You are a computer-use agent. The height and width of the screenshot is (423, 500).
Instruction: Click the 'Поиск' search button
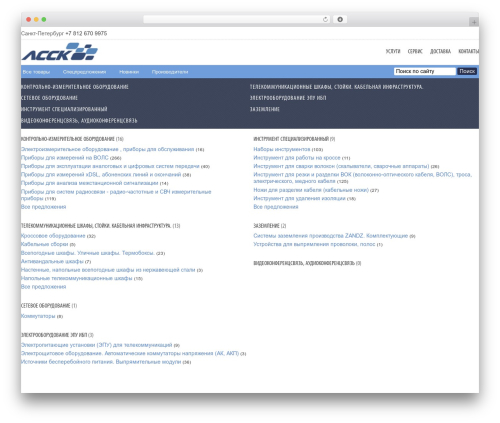pos(467,71)
